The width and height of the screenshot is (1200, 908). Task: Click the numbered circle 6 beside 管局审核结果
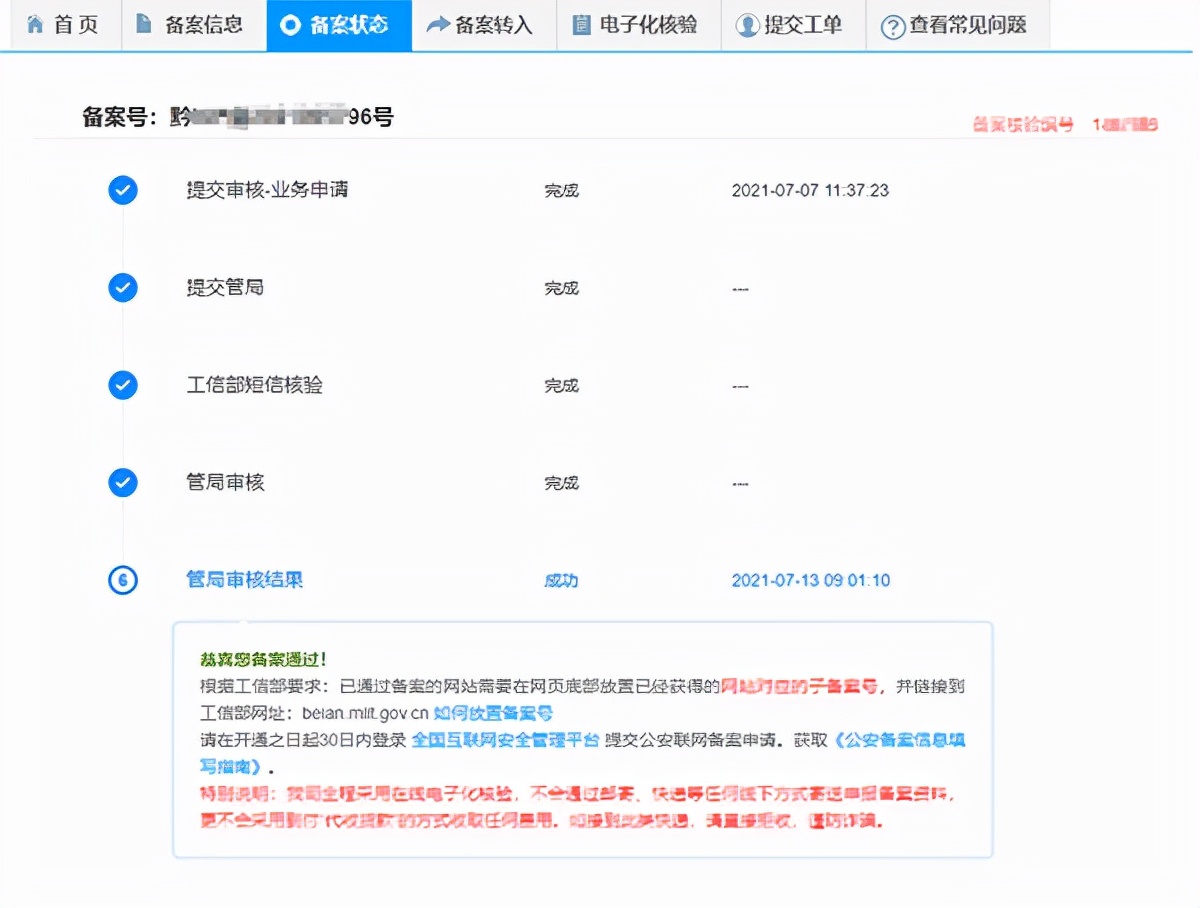[122, 580]
